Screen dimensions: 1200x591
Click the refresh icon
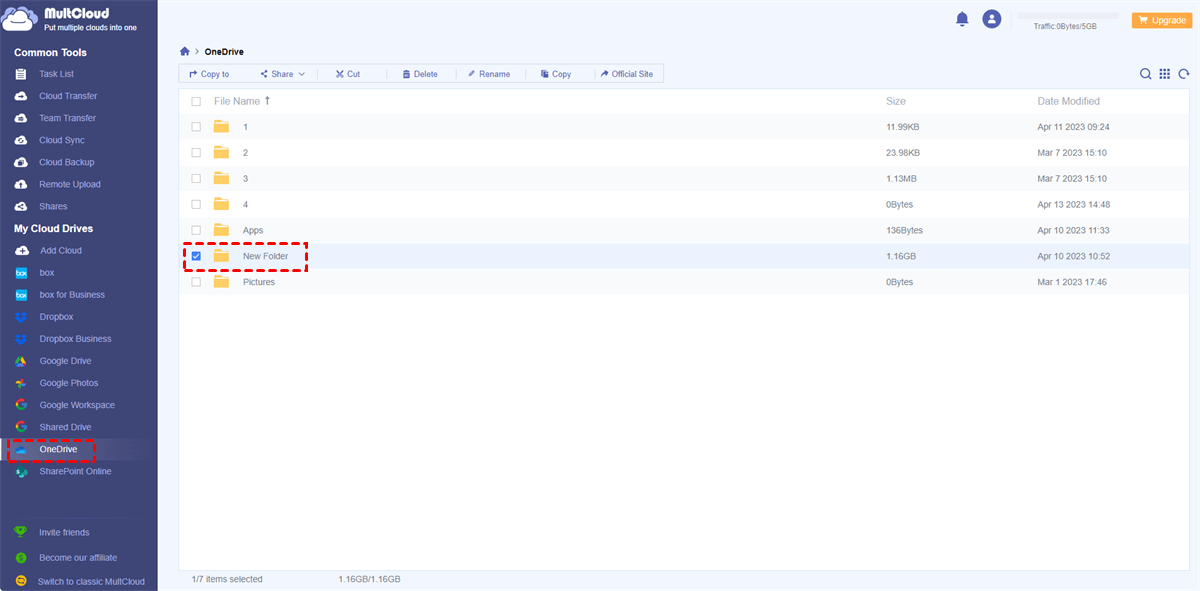1184,74
